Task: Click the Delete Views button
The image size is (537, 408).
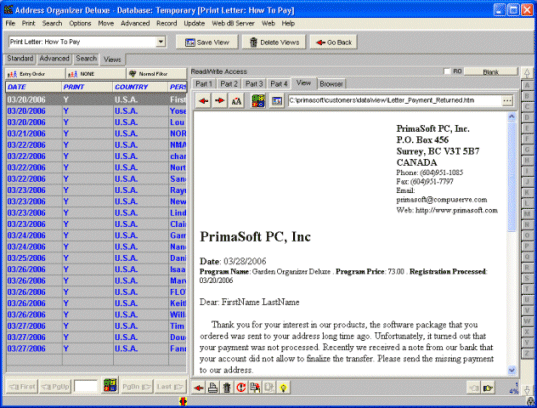Action: [274, 42]
